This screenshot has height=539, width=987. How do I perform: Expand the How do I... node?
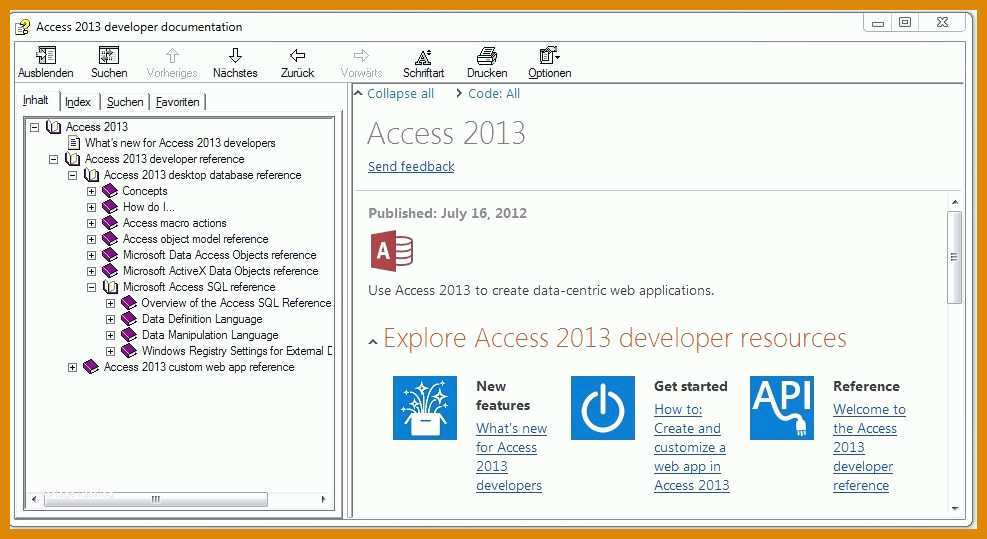[x=91, y=207]
